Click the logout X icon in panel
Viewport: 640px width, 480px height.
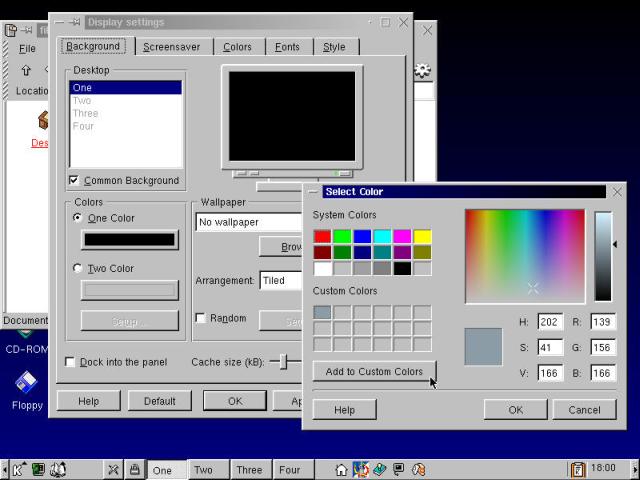click(x=113, y=469)
